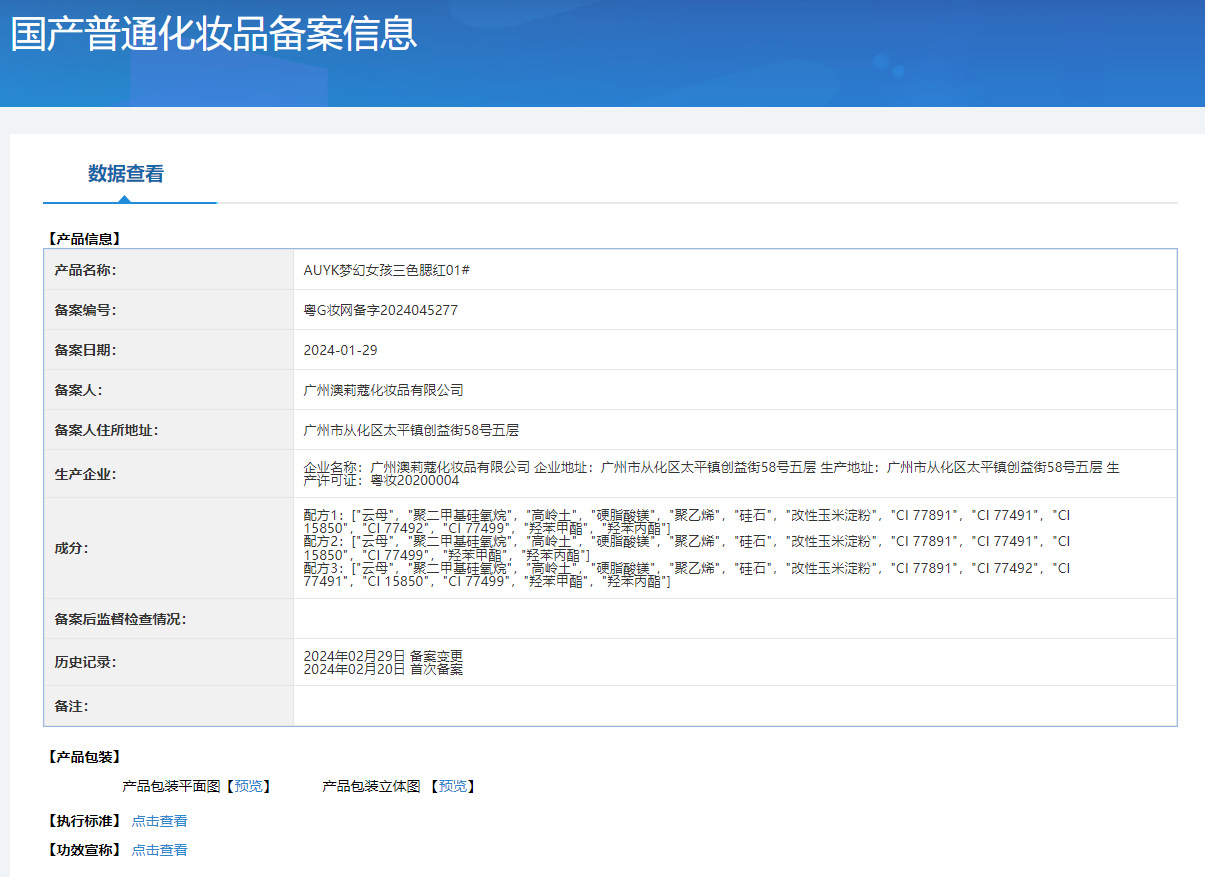
Task: Preview 产品包装立体图 via 预览 link
Action: click(x=453, y=786)
